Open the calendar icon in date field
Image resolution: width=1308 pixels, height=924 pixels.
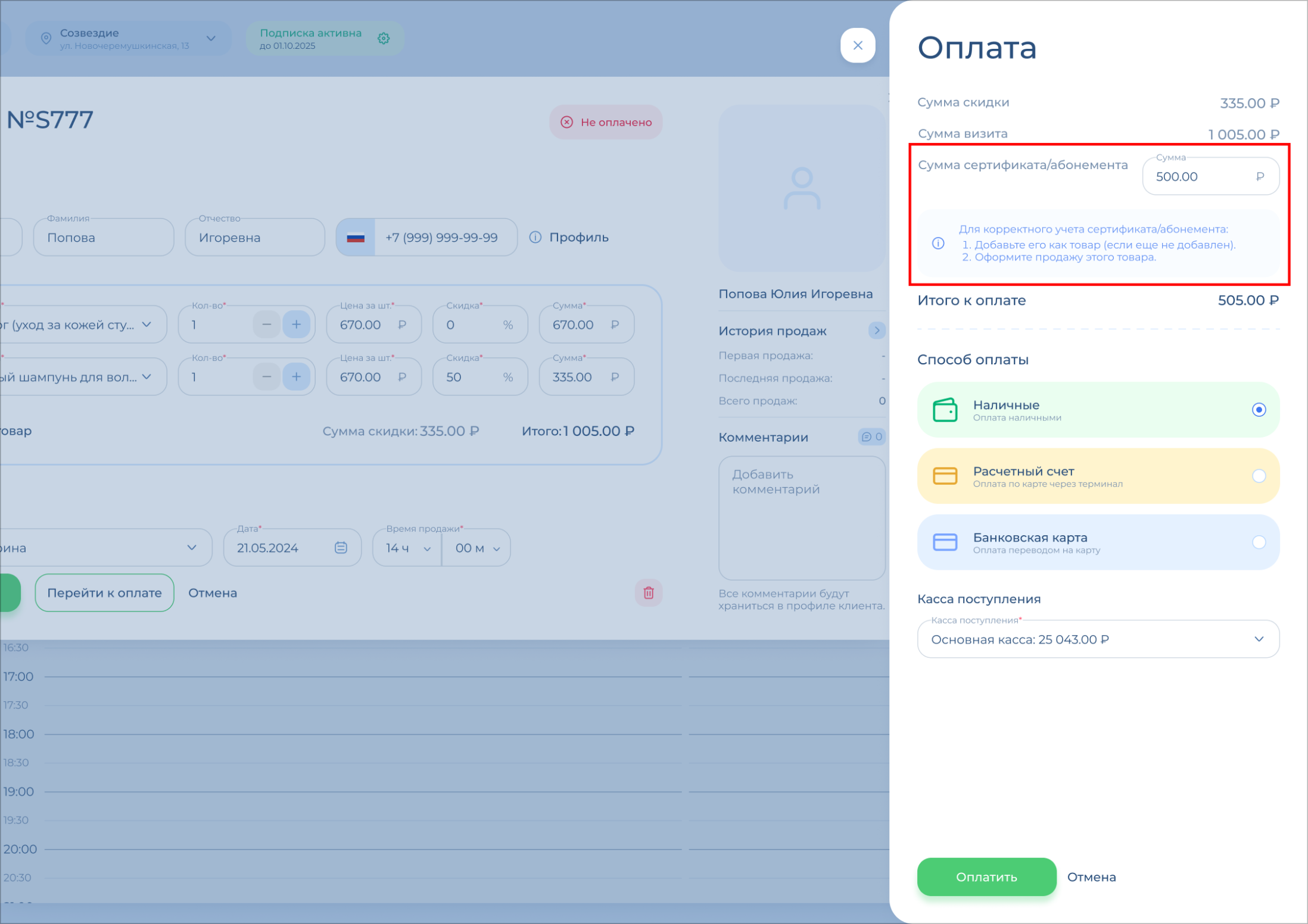tap(341, 548)
